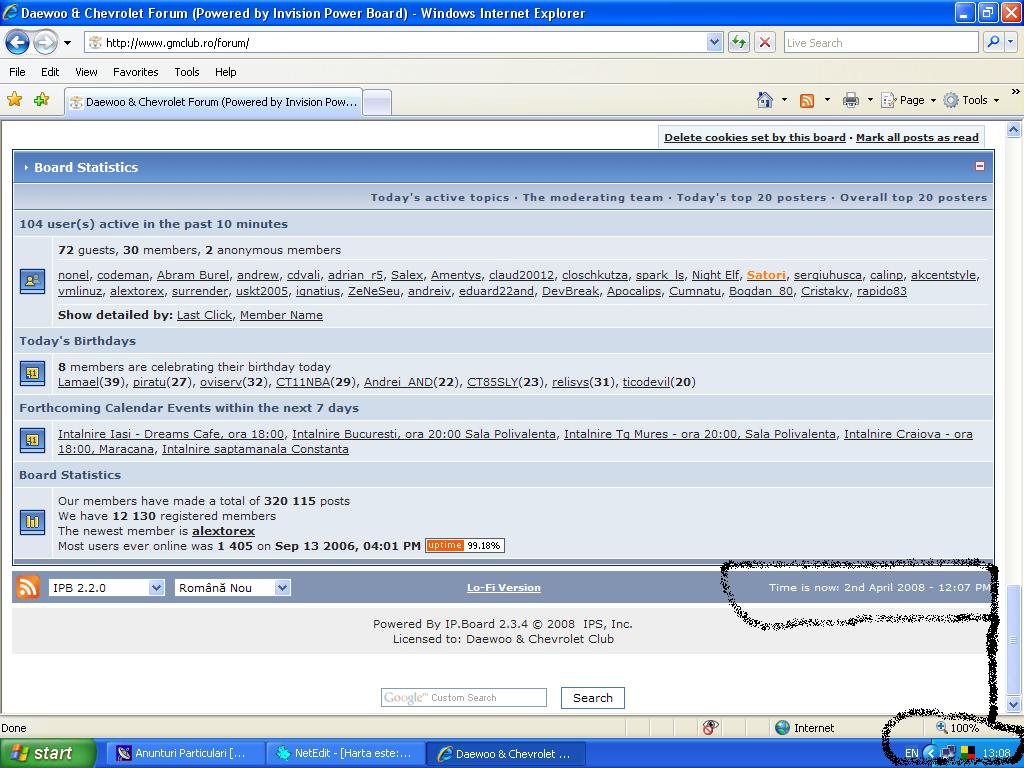Open the File menu

pyautogui.click(x=18, y=72)
